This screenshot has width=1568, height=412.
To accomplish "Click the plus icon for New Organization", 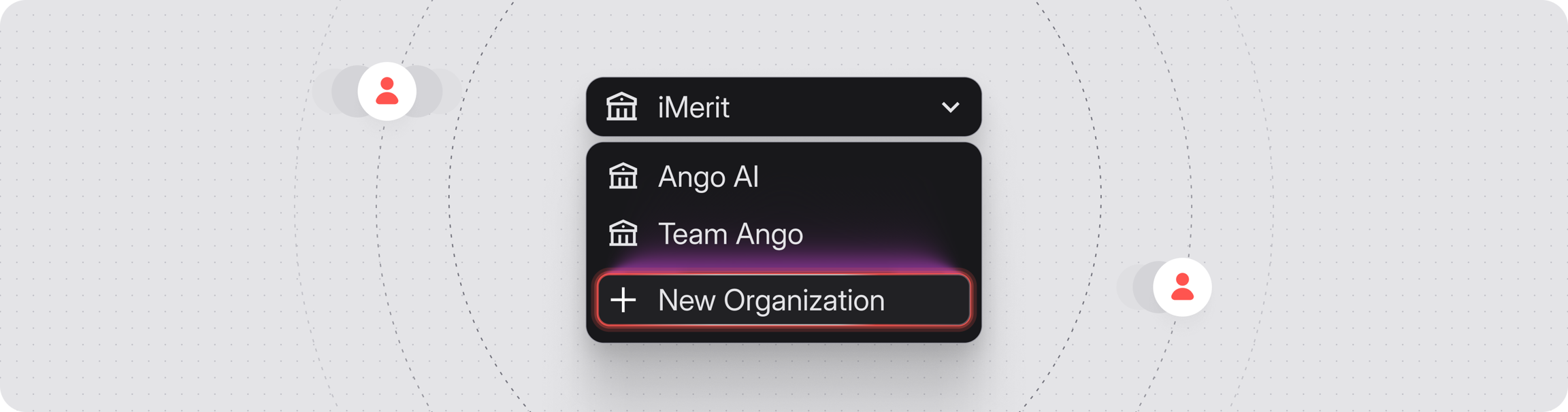I will click(623, 300).
